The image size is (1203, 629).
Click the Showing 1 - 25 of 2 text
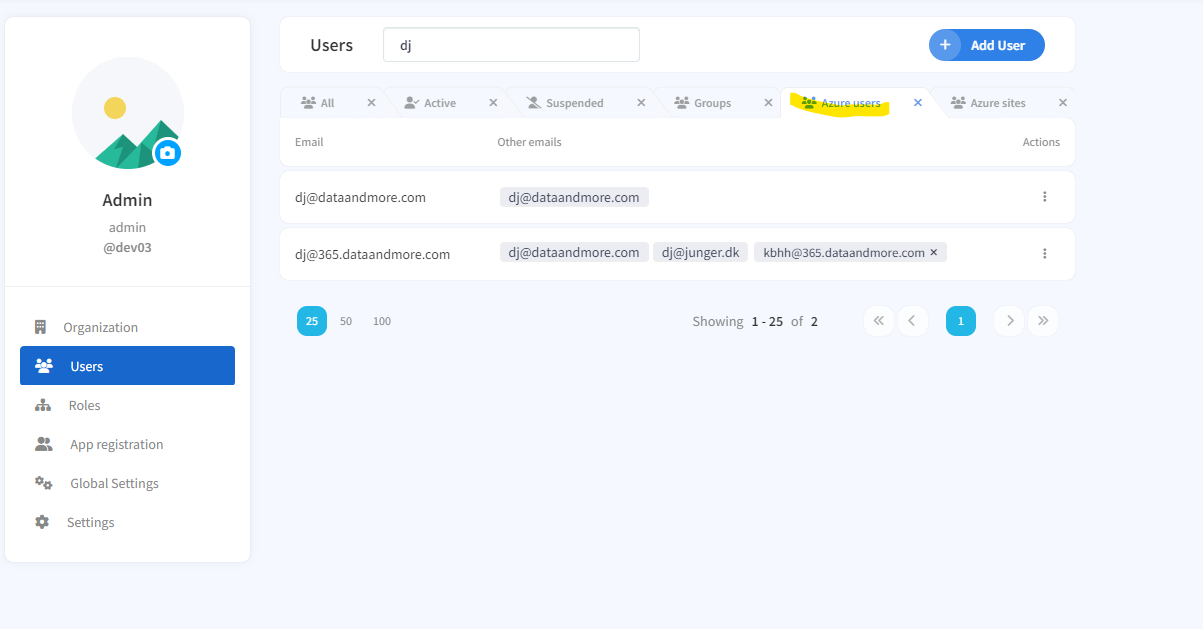pyautogui.click(x=755, y=321)
